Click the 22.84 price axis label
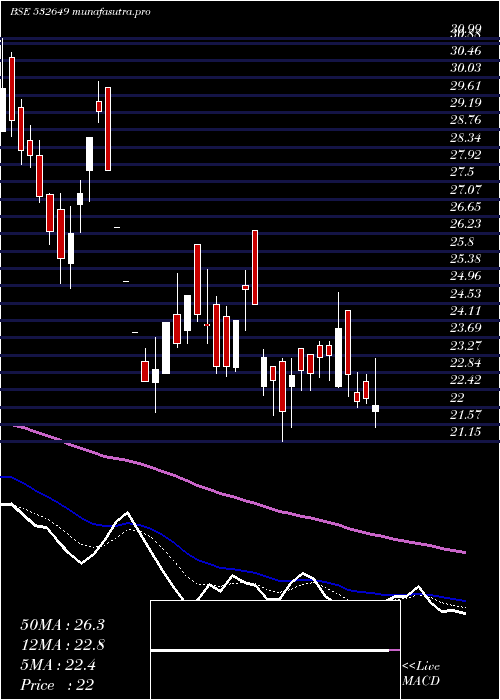500x700 pixels. pyautogui.click(x=466, y=362)
